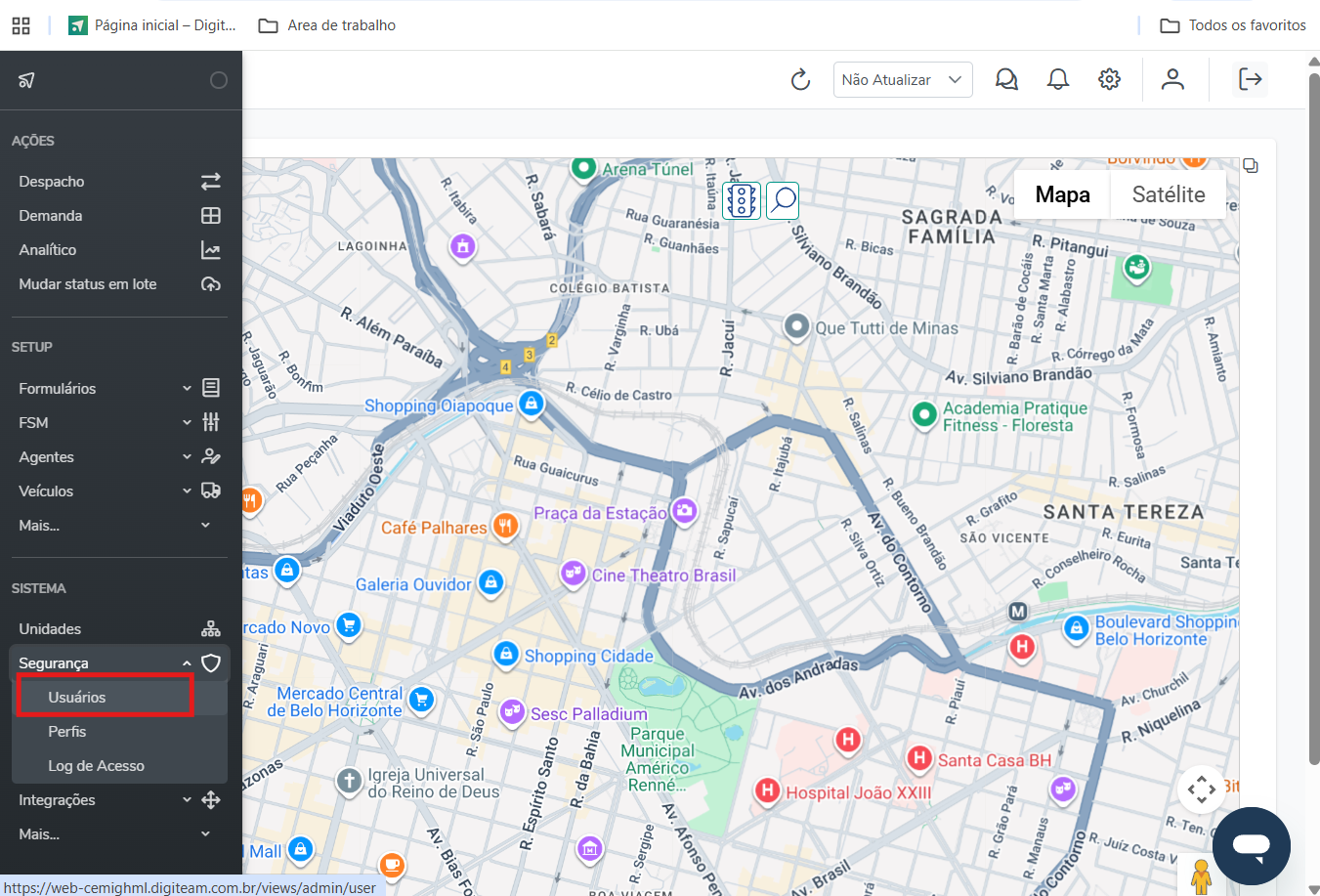The width and height of the screenshot is (1320, 896).
Task: Open the chat messages icon
Action: [x=1006, y=80]
